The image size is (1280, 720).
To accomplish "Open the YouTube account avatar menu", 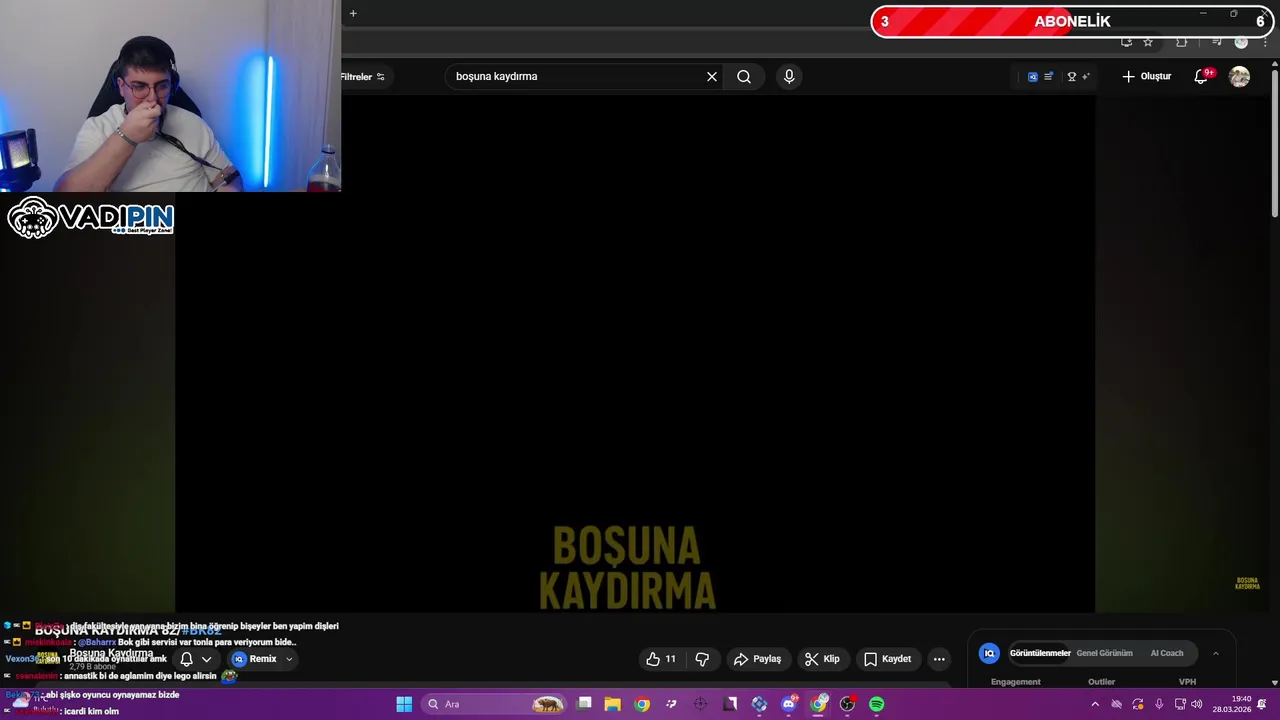I will [1239, 77].
